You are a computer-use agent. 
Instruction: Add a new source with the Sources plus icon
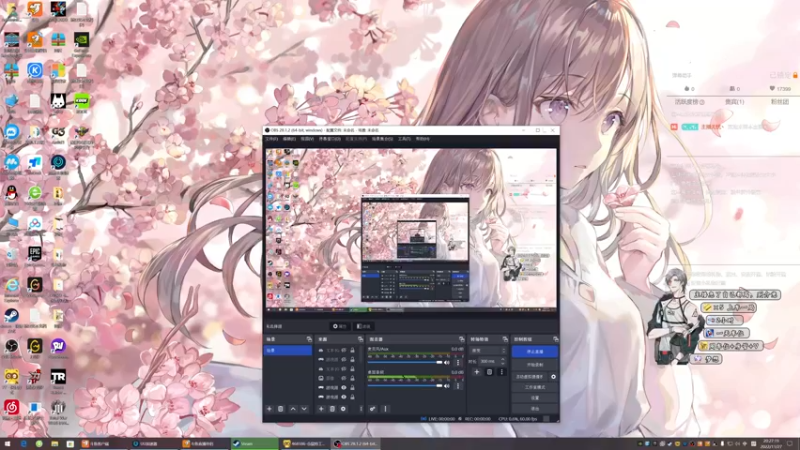[321, 409]
